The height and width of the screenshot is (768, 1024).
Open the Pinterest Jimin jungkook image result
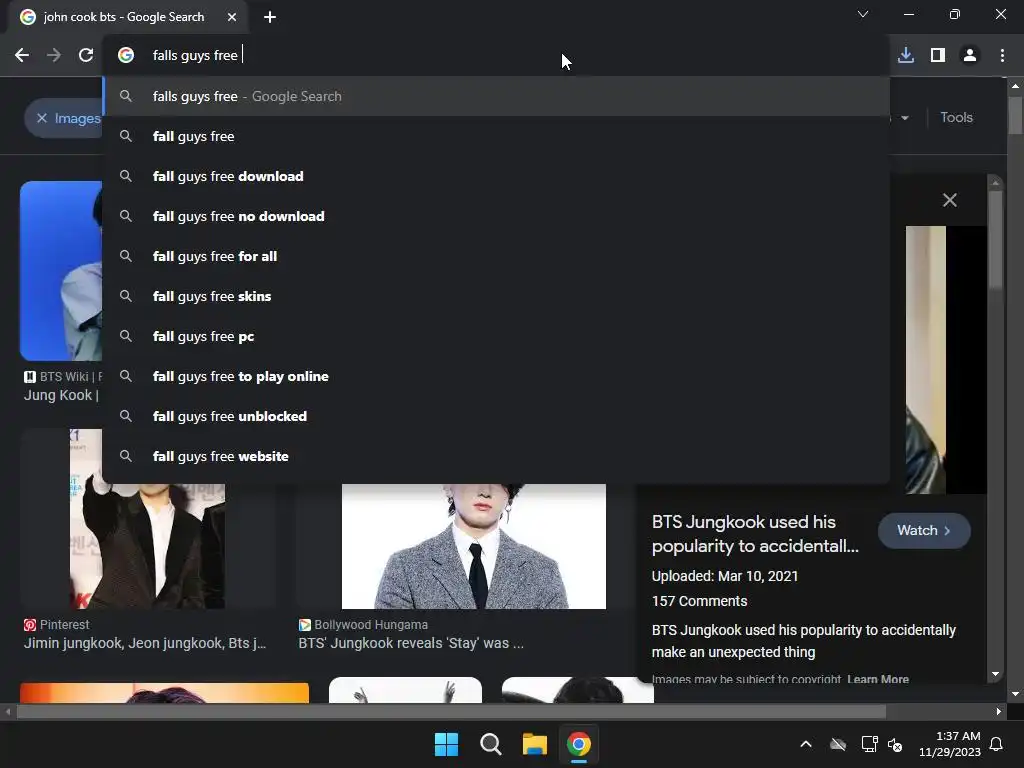pos(148,519)
